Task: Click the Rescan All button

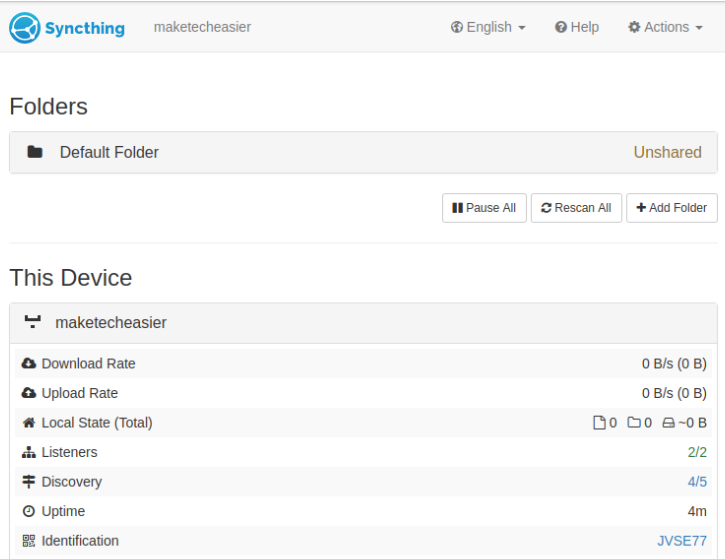Action: [576, 208]
